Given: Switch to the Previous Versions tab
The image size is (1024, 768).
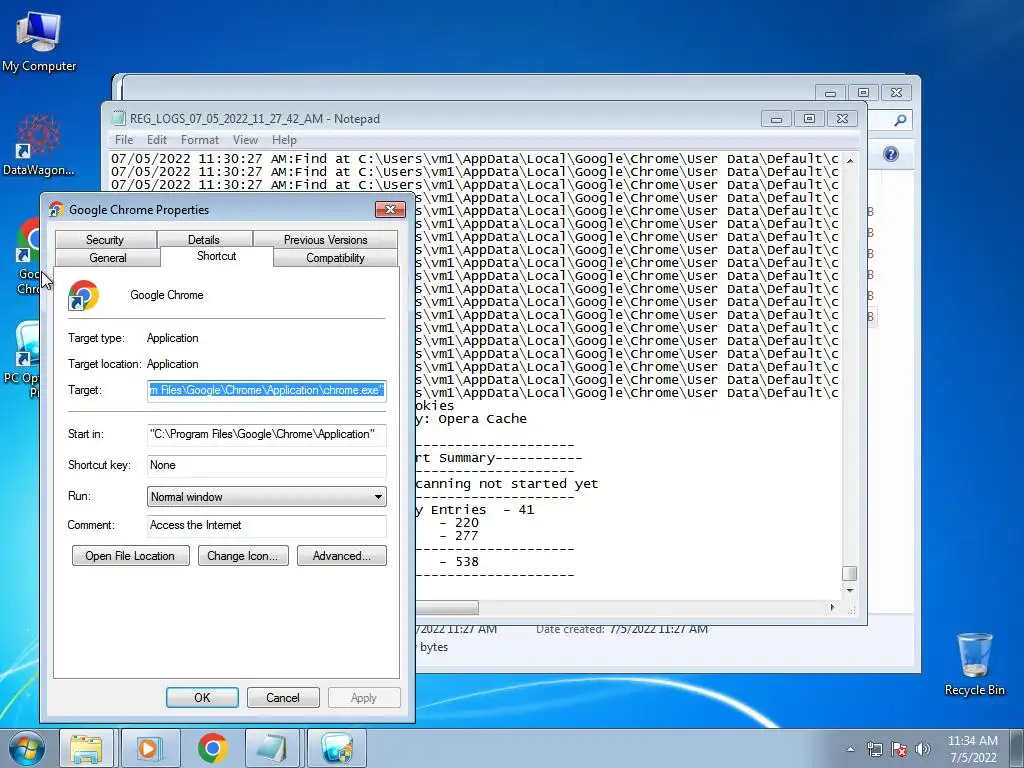Looking at the screenshot, I should [325, 240].
